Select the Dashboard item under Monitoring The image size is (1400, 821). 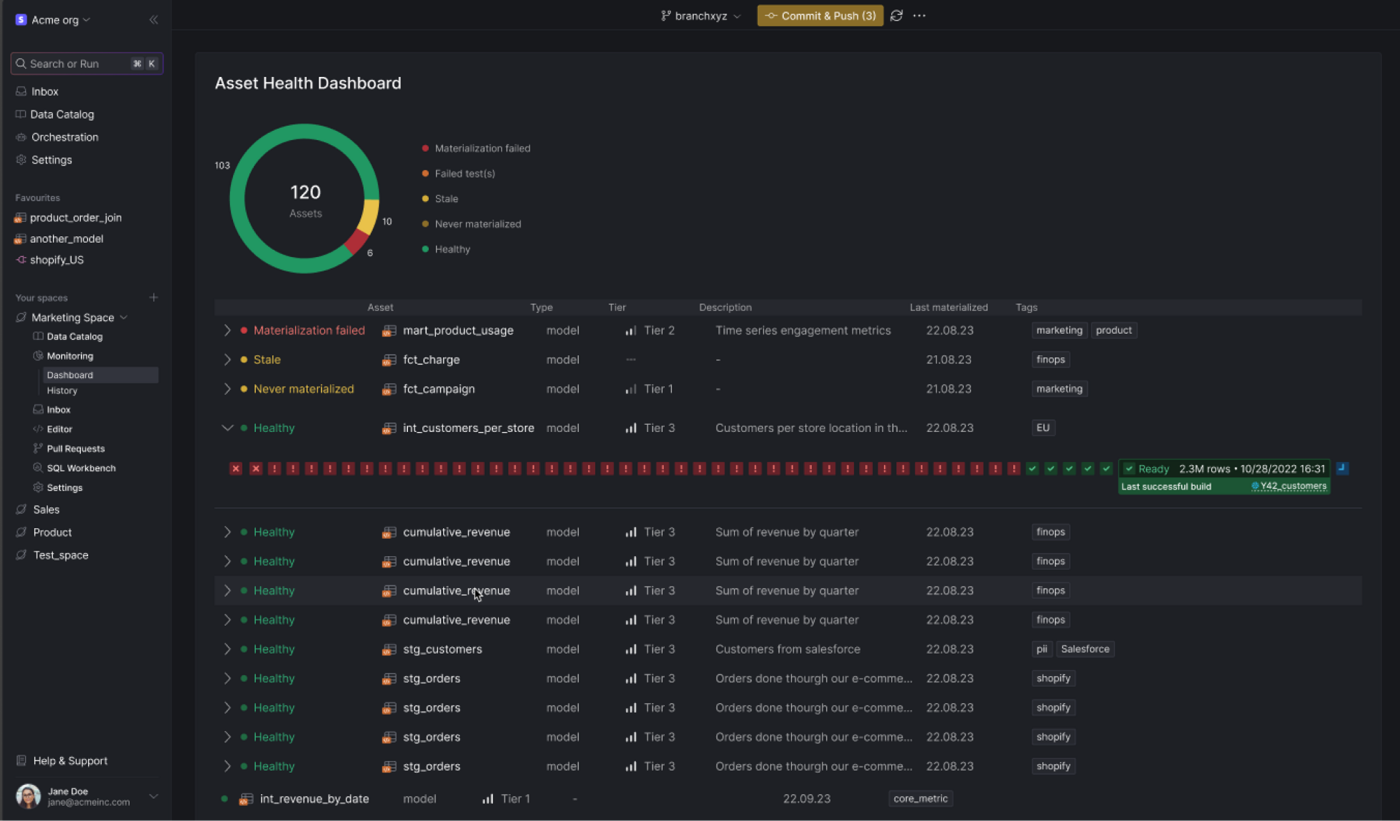(100, 375)
